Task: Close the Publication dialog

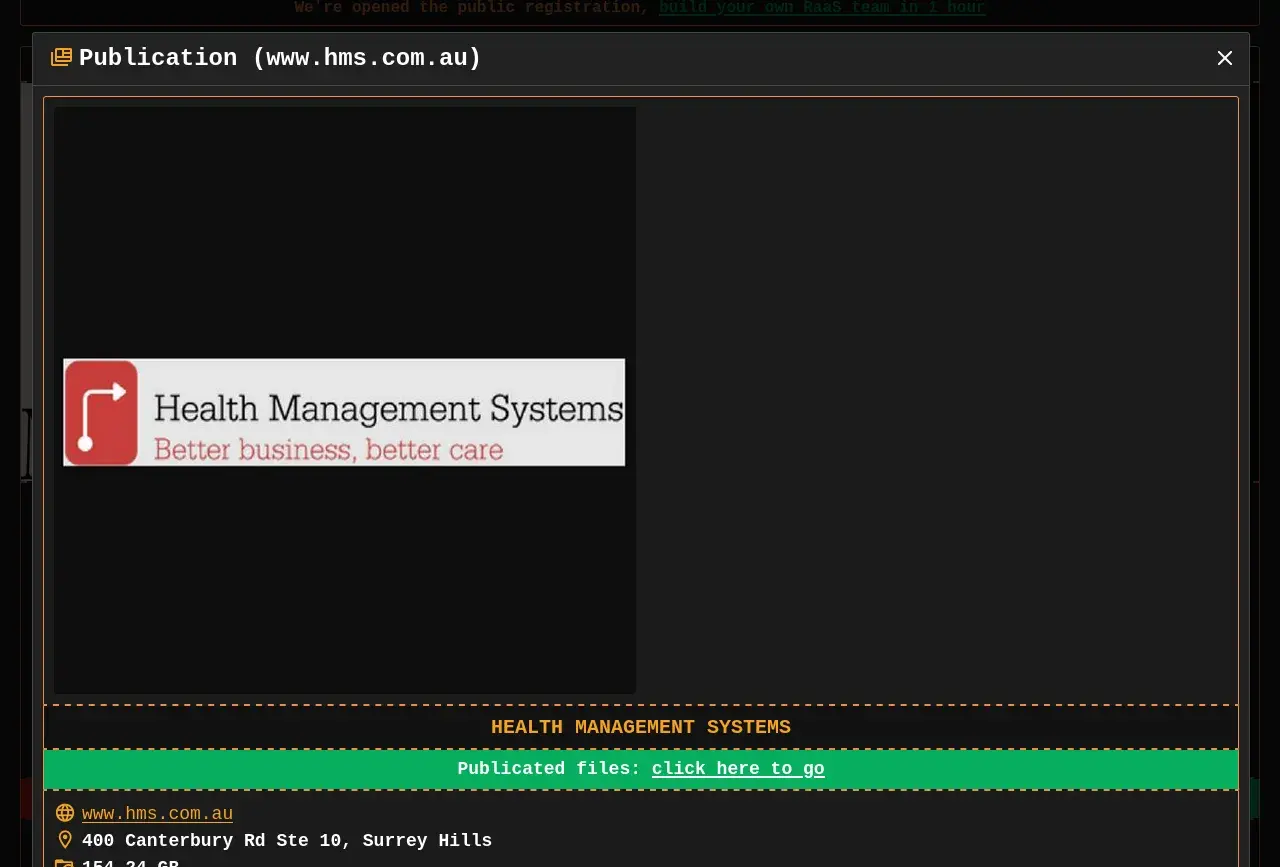Action: [1225, 58]
